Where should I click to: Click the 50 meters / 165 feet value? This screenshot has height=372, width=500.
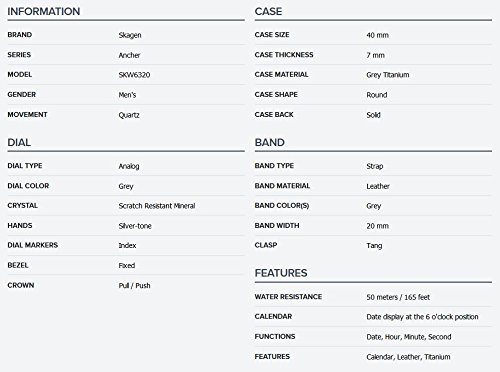[398, 297]
